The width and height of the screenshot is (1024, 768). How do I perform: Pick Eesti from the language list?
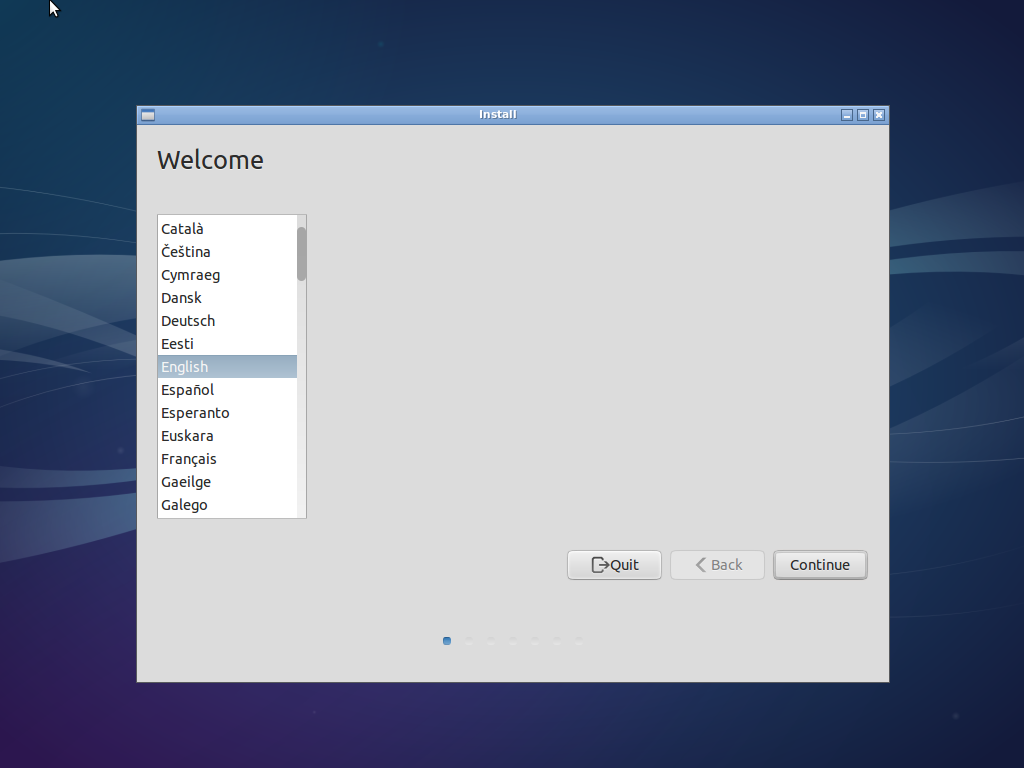click(227, 344)
